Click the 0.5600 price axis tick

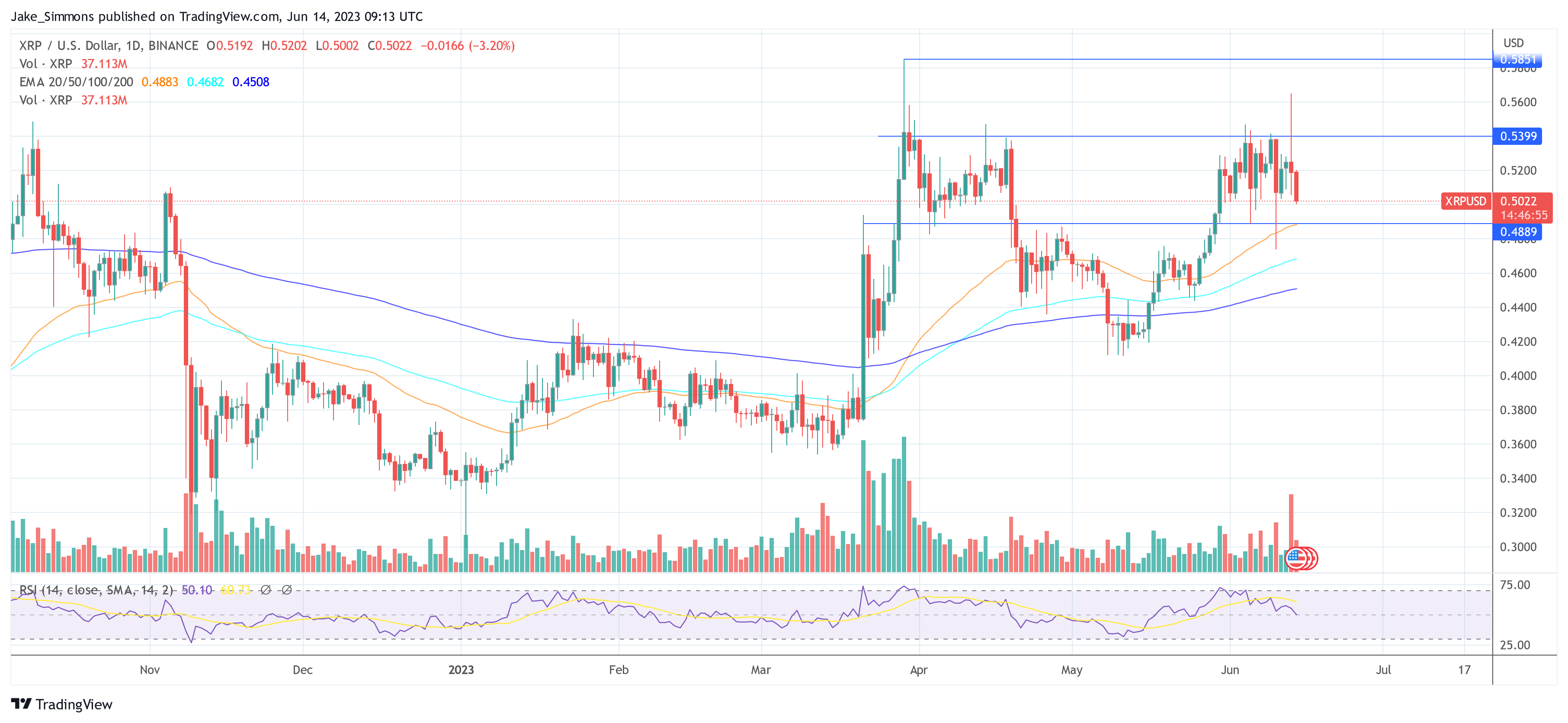pos(1517,102)
